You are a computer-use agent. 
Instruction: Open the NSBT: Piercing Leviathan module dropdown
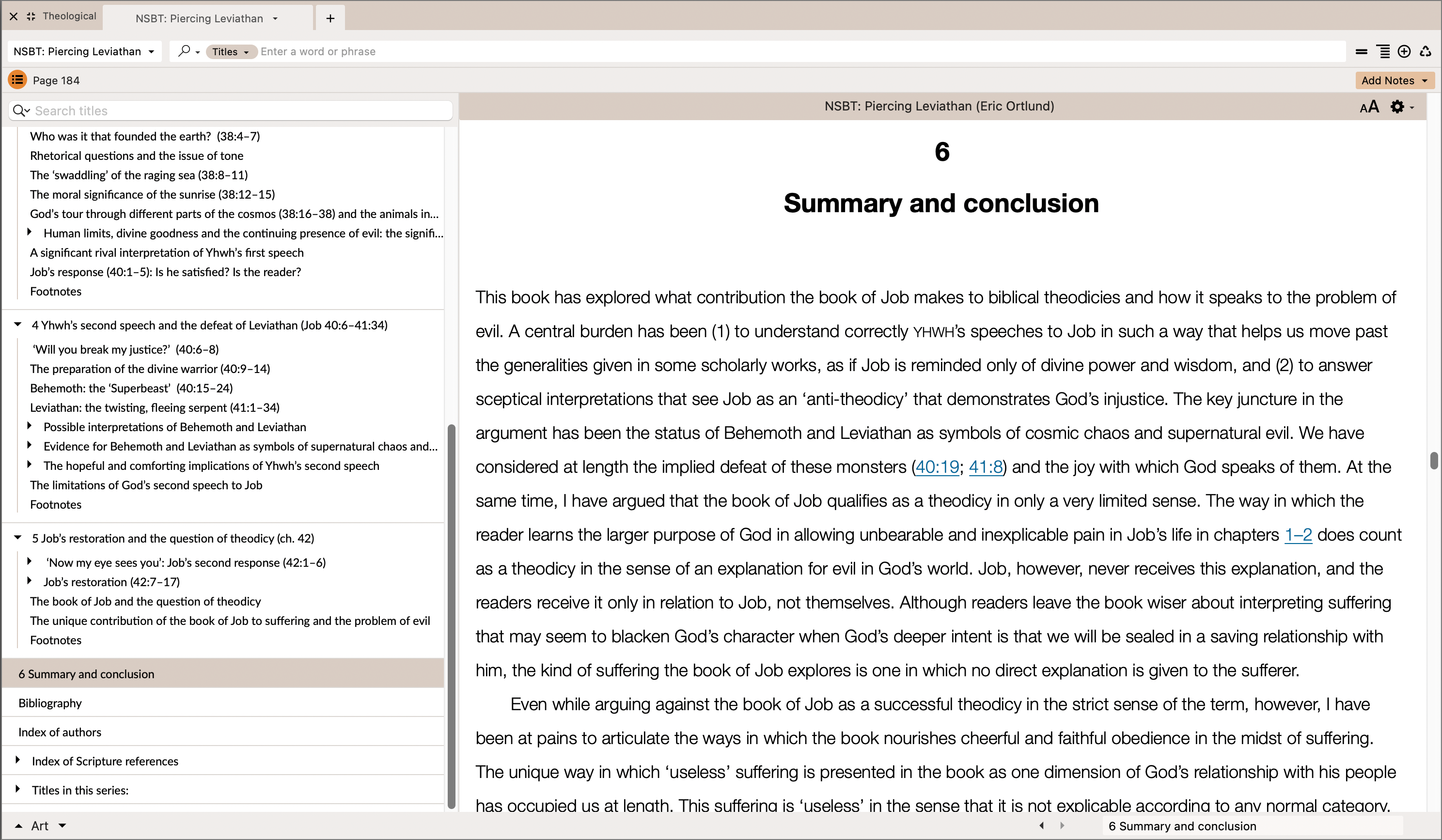click(84, 51)
